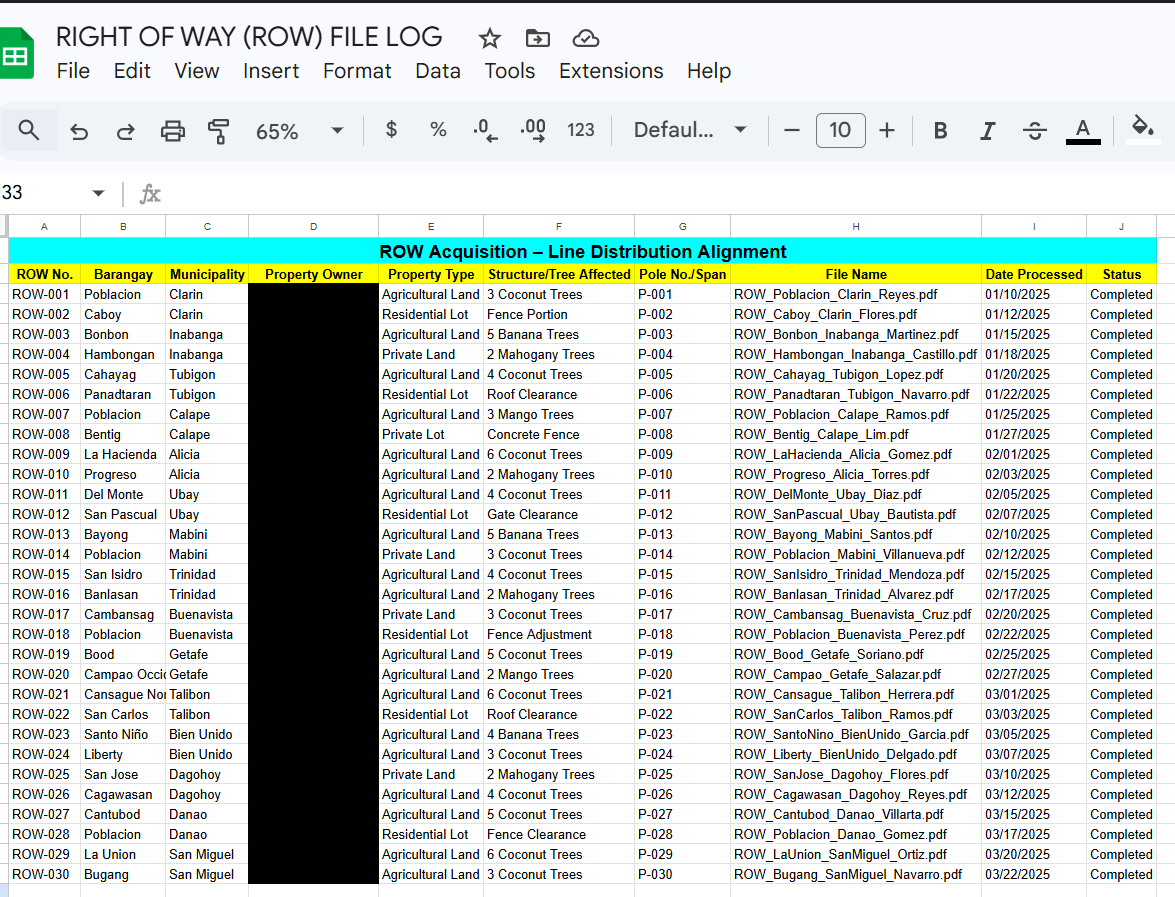Image resolution: width=1175 pixels, height=897 pixels.
Task: Open the Format menu
Action: click(357, 71)
